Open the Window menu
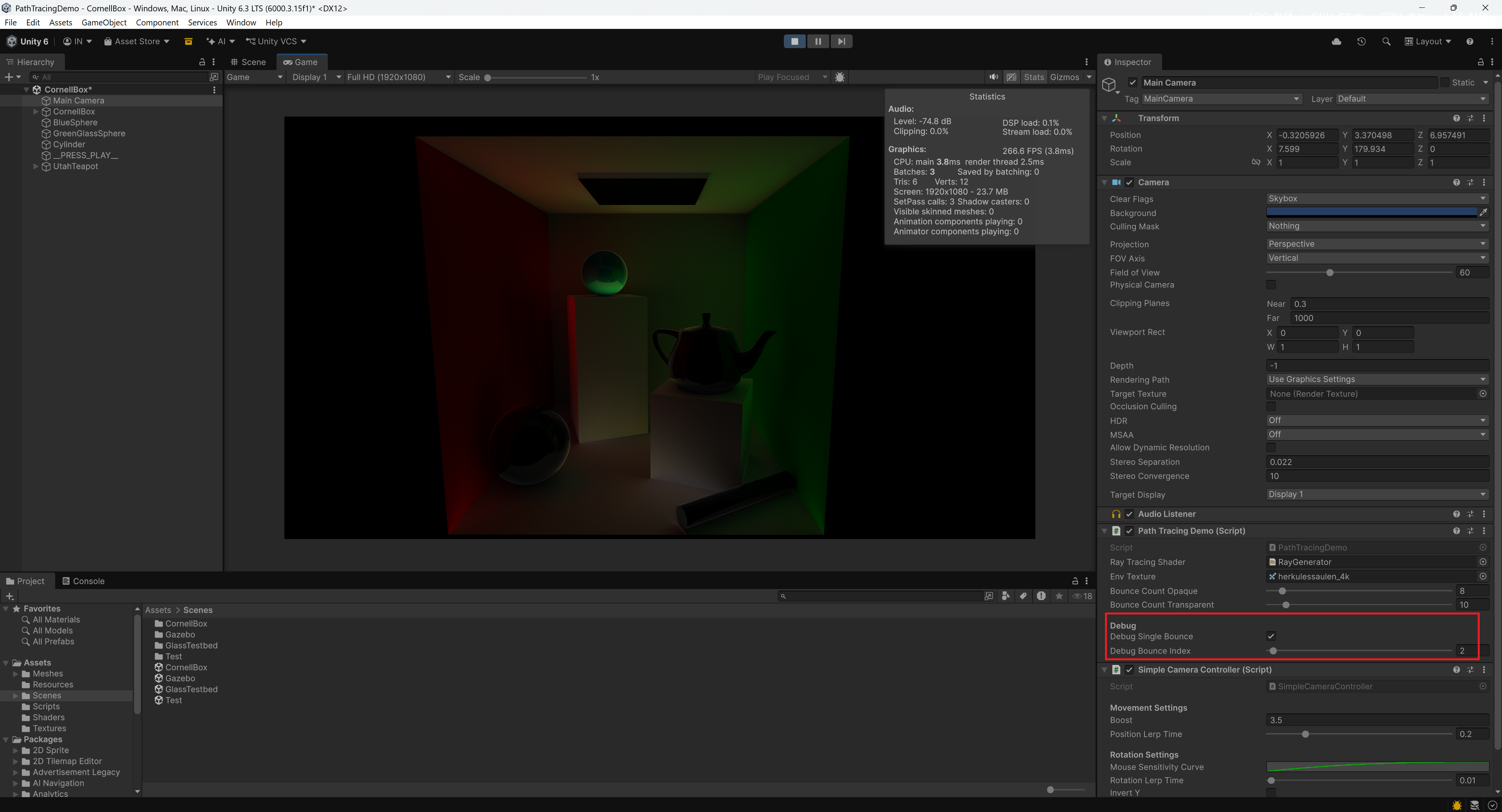 point(241,23)
